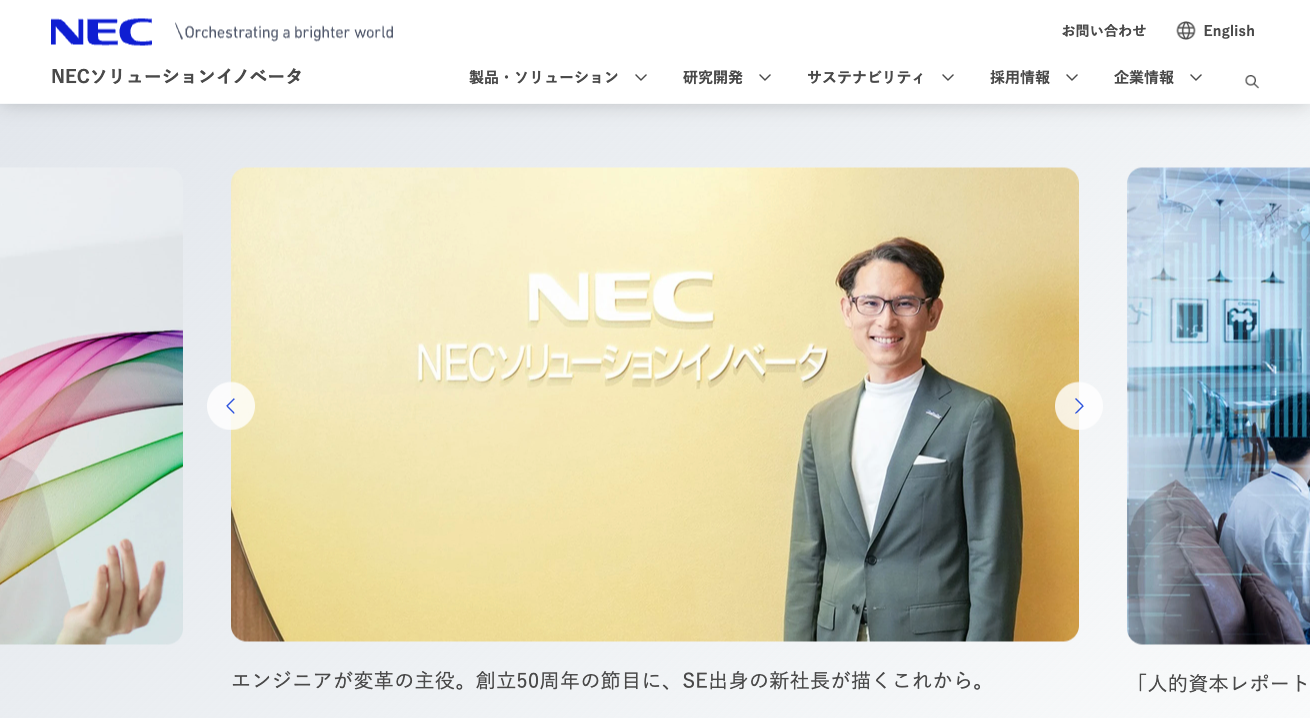
Task: Open the new president interview slide image
Action: [655, 404]
